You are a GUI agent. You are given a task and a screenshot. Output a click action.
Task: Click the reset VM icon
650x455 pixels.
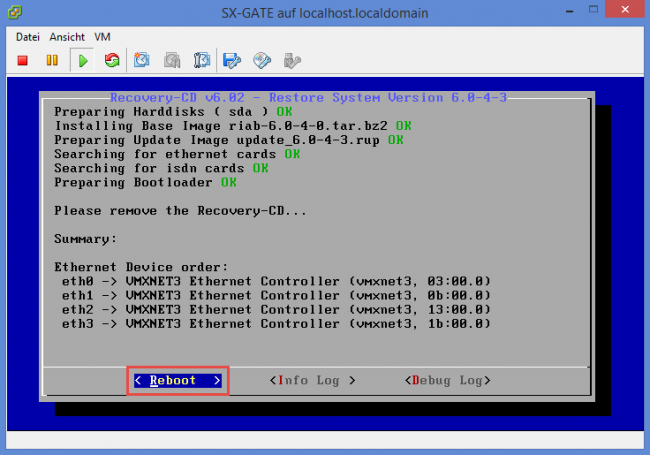point(112,61)
